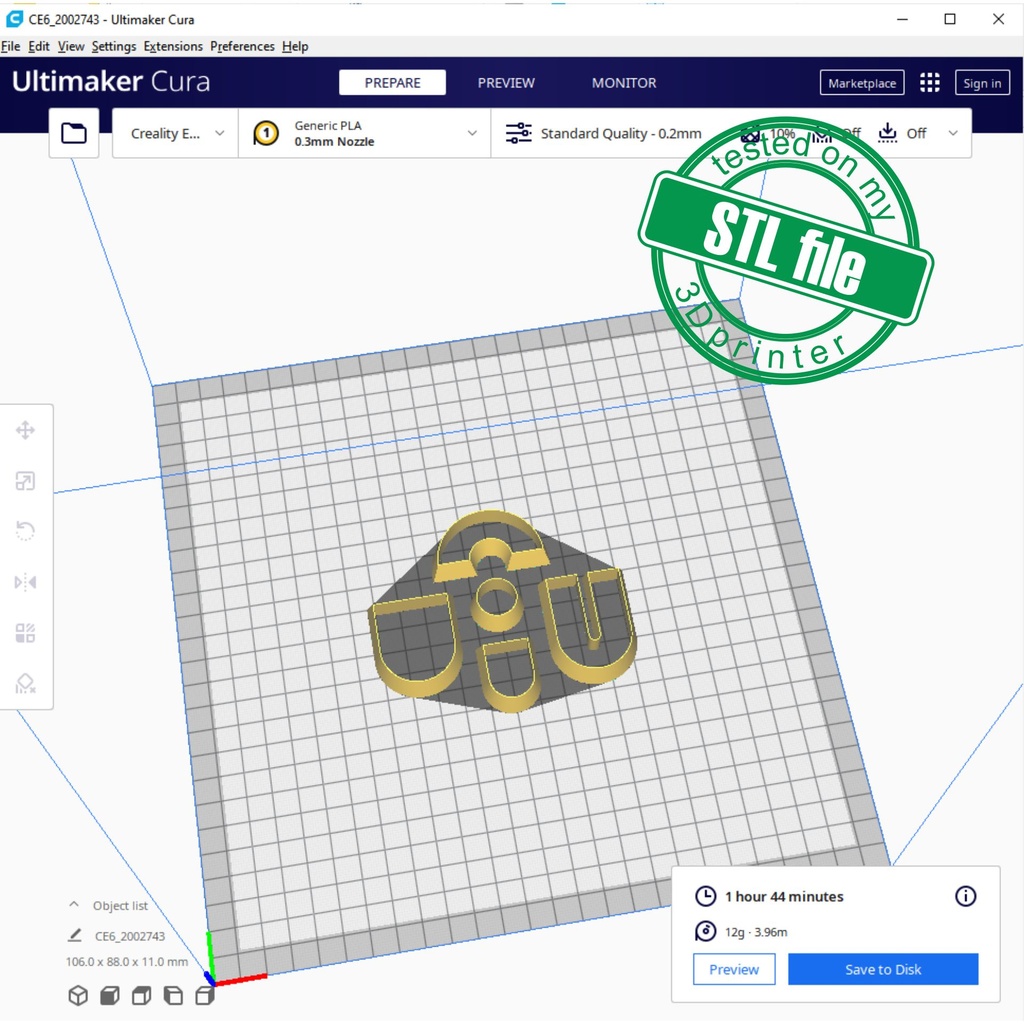Click the Sign in button
The height and width of the screenshot is (1024, 1024).
point(982,83)
